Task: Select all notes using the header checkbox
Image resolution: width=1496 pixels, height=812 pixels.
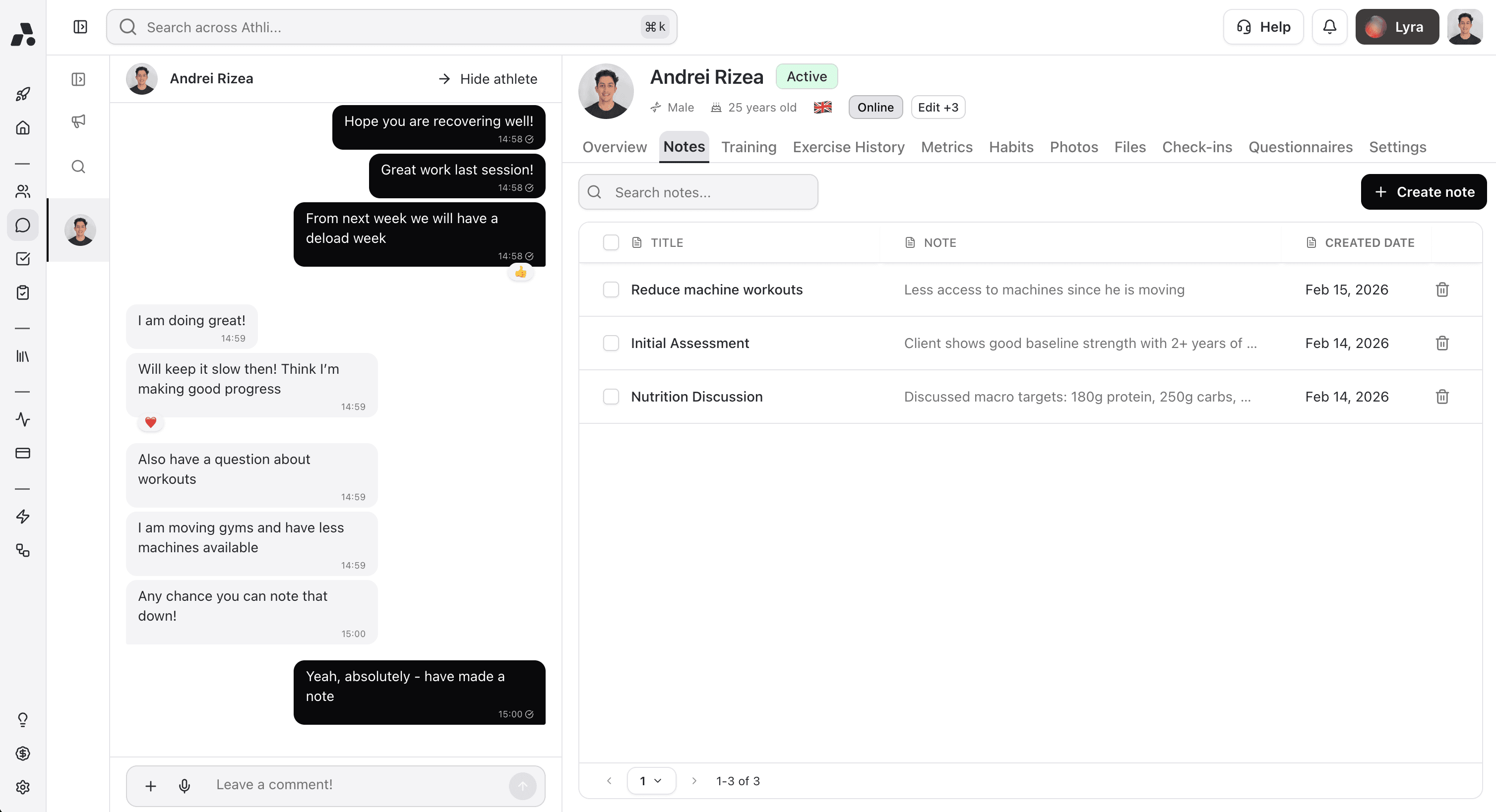Action: 611,242
